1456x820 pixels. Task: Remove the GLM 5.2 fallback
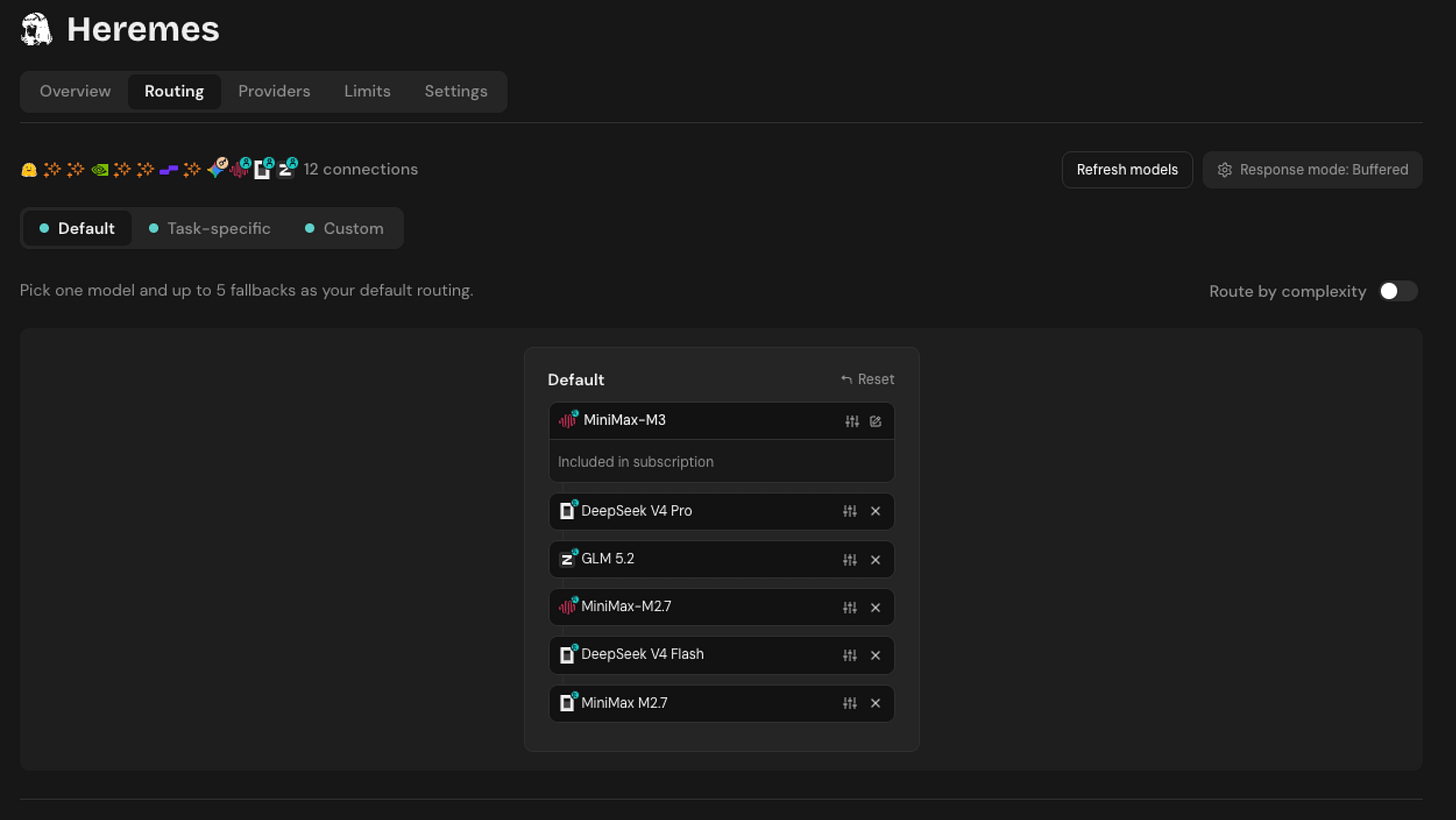click(875, 559)
